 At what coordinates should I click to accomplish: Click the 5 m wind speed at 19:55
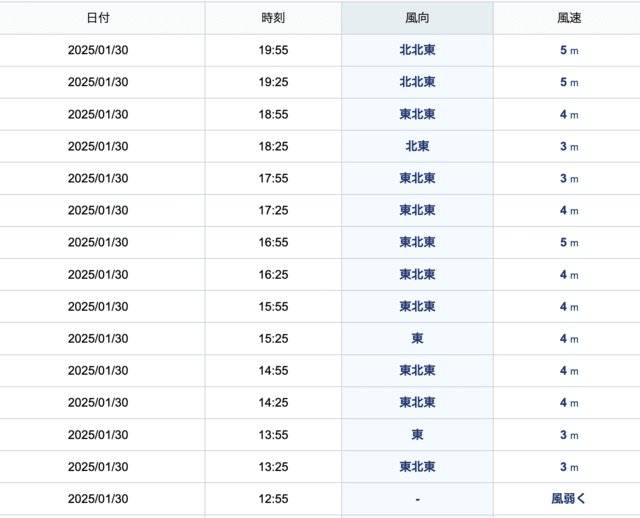pyautogui.click(x=569, y=50)
